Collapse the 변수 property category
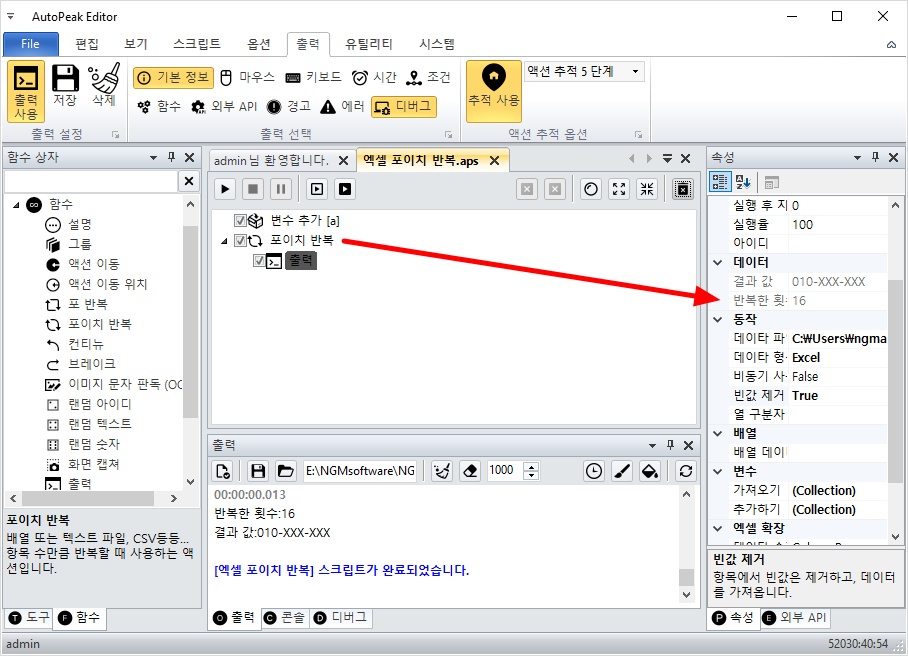Screen dimensions: 908x656 718,471
